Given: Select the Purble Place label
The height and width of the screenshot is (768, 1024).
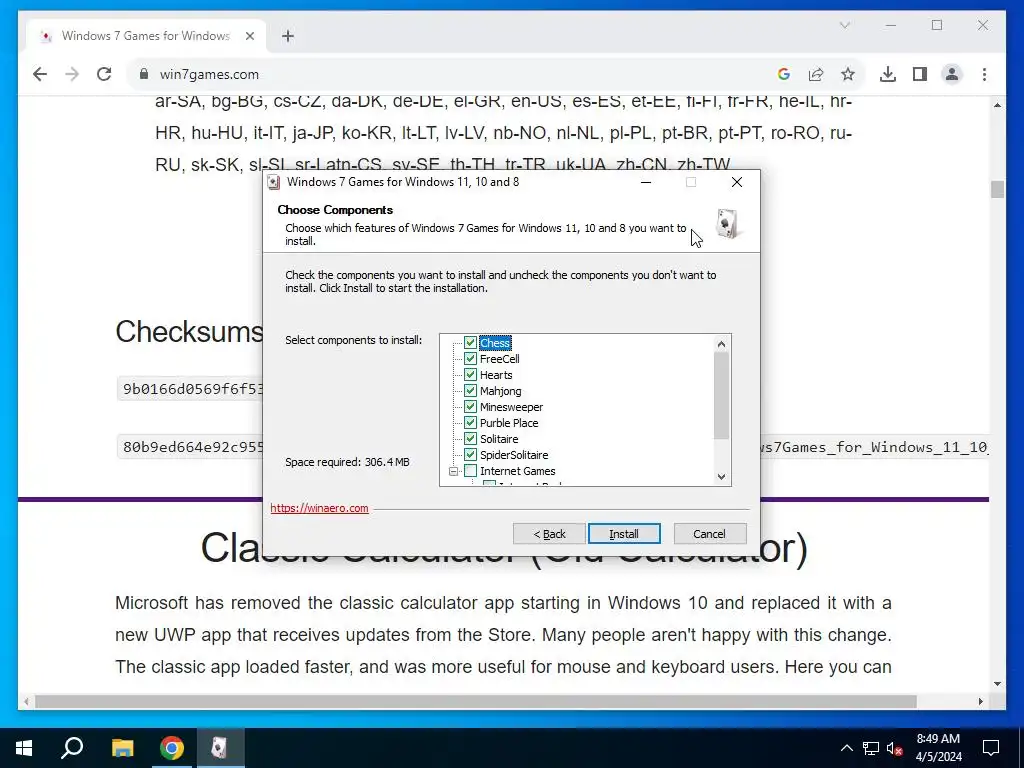Looking at the screenshot, I should [x=509, y=423].
